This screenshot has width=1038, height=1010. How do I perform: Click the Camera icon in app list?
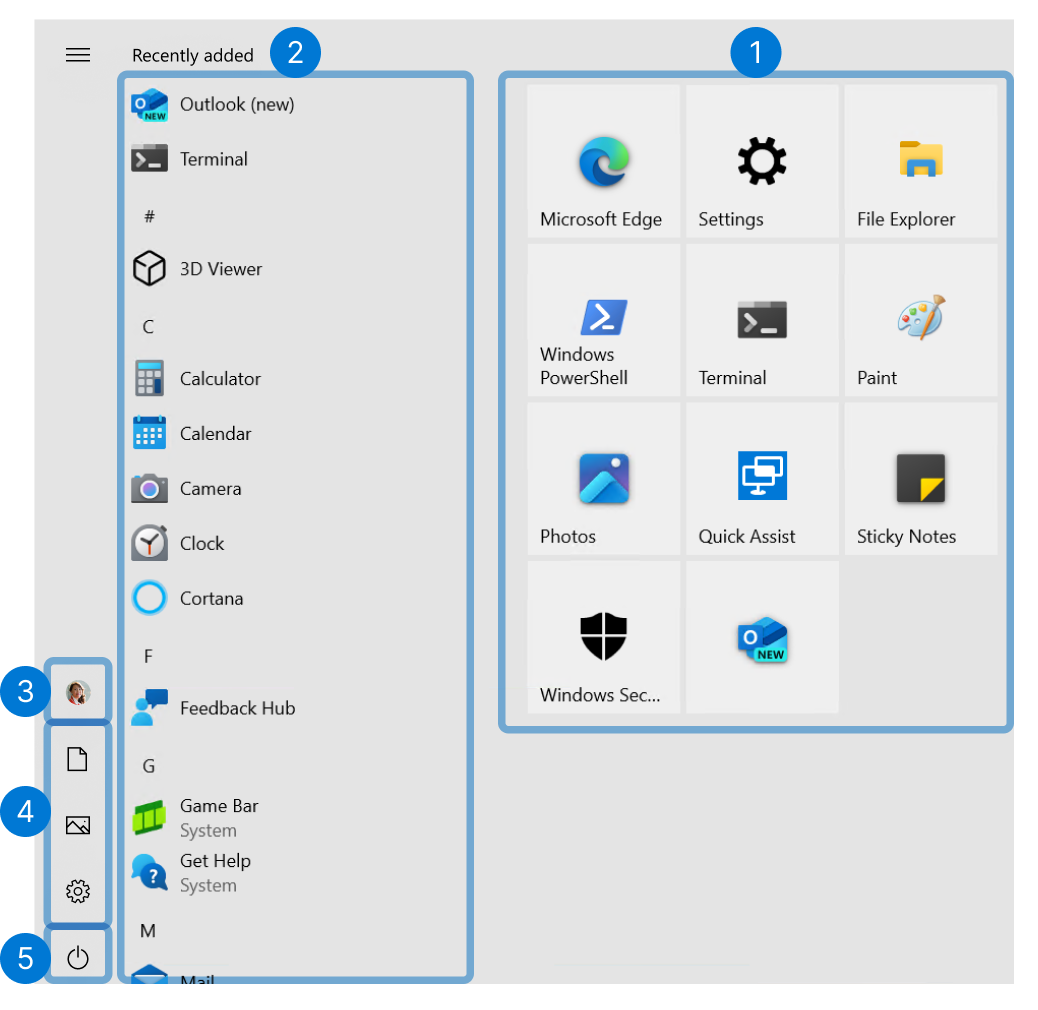pyautogui.click(x=150, y=488)
